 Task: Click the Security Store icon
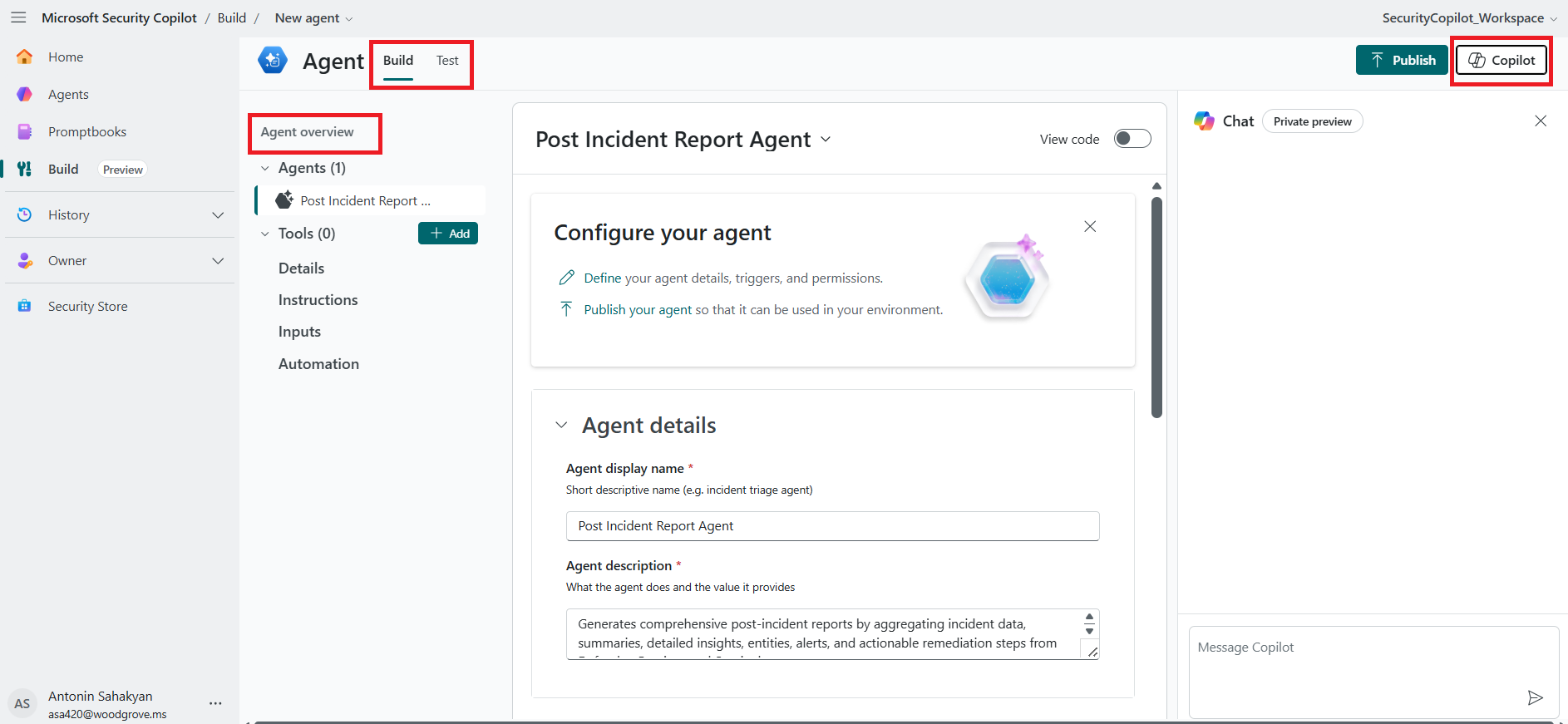[25, 306]
